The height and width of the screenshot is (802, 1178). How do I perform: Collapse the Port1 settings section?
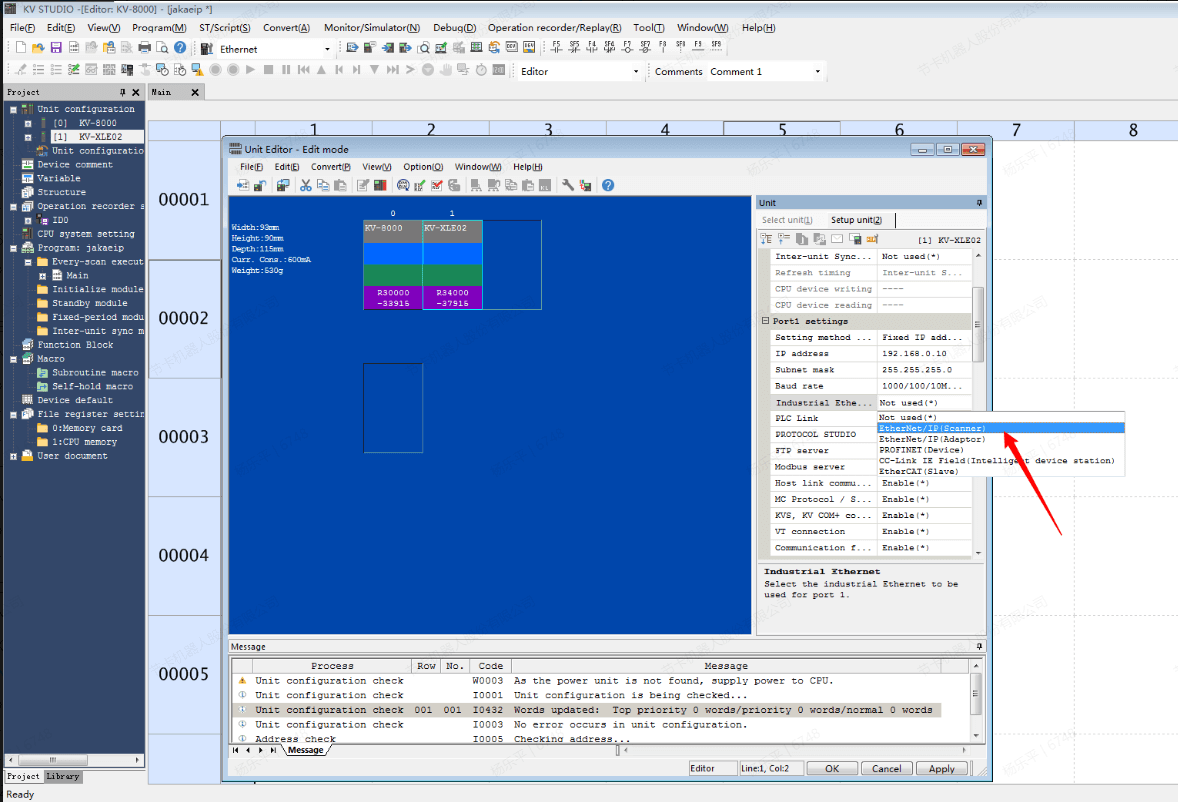click(x=766, y=322)
